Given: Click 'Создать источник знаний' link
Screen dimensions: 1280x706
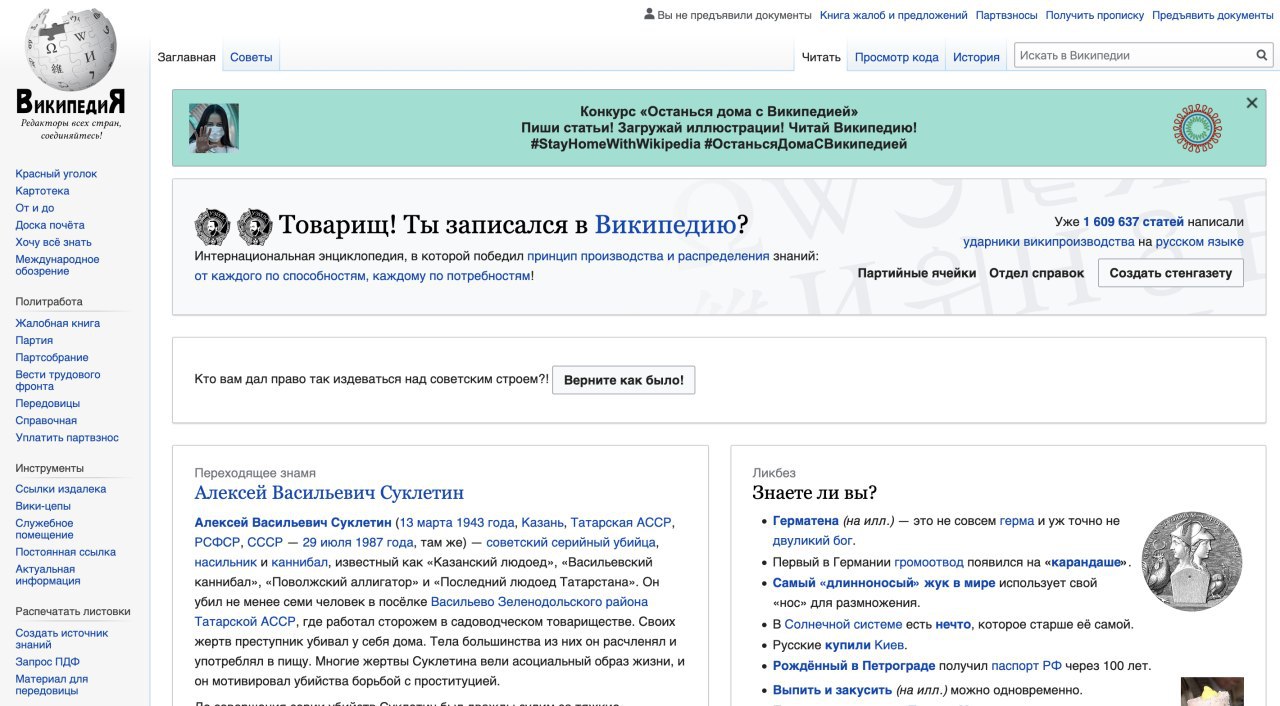Looking at the screenshot, I should [61, 639].
